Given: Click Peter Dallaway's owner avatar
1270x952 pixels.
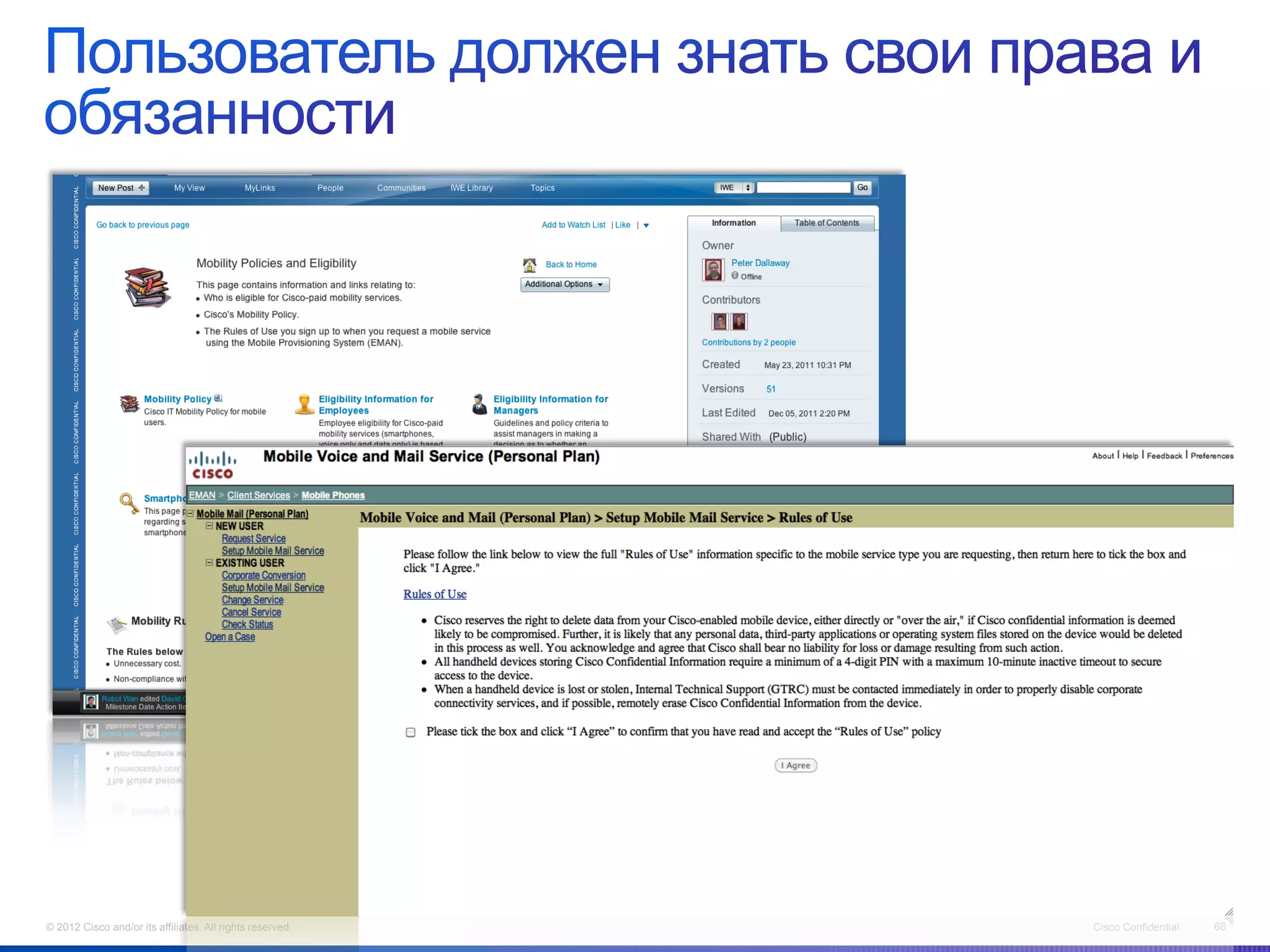Looking at the screenshot, I should (x=713, y=270).
